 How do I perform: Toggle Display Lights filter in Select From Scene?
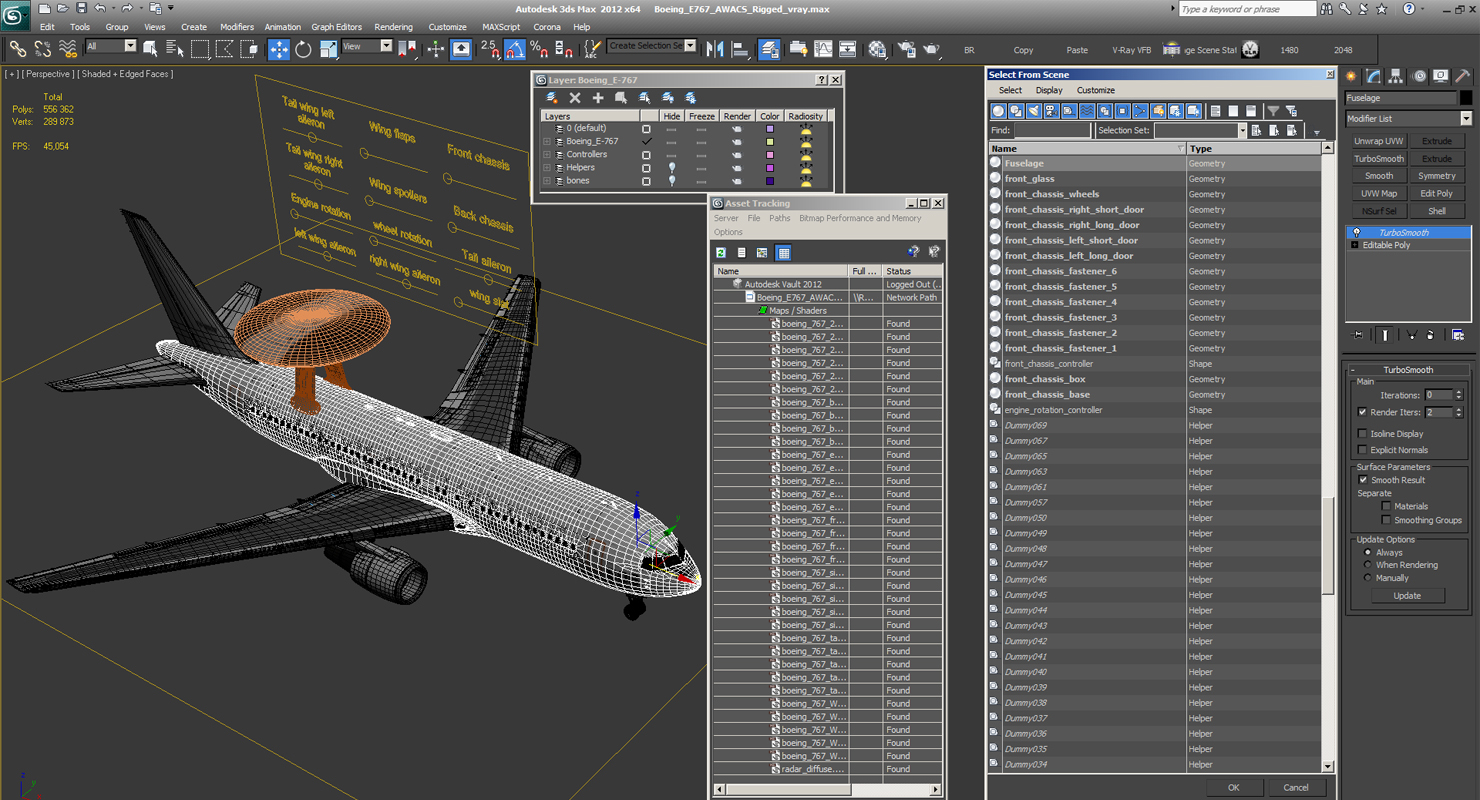[1034, 111]
